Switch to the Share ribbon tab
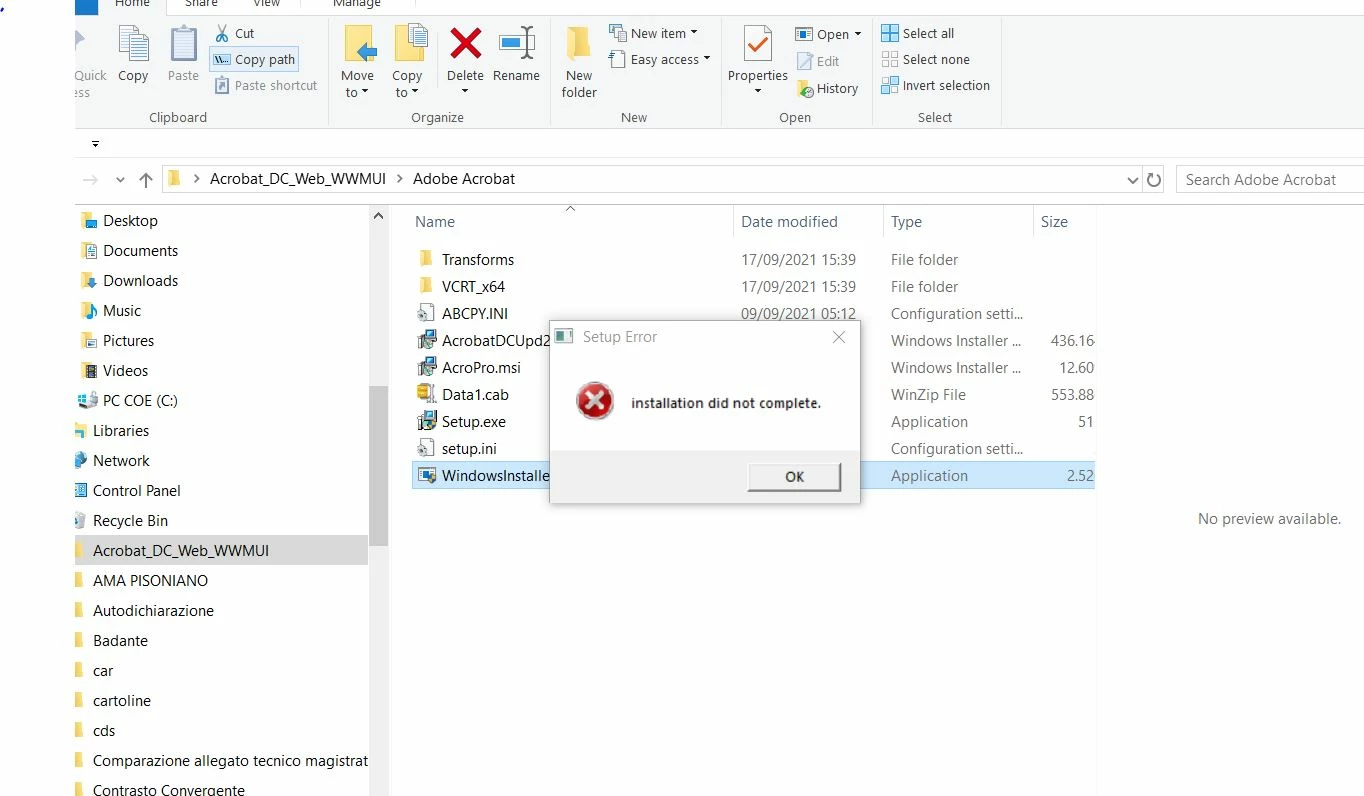The height and width of the screenshot is (796, 1364). tap(200, 5)
